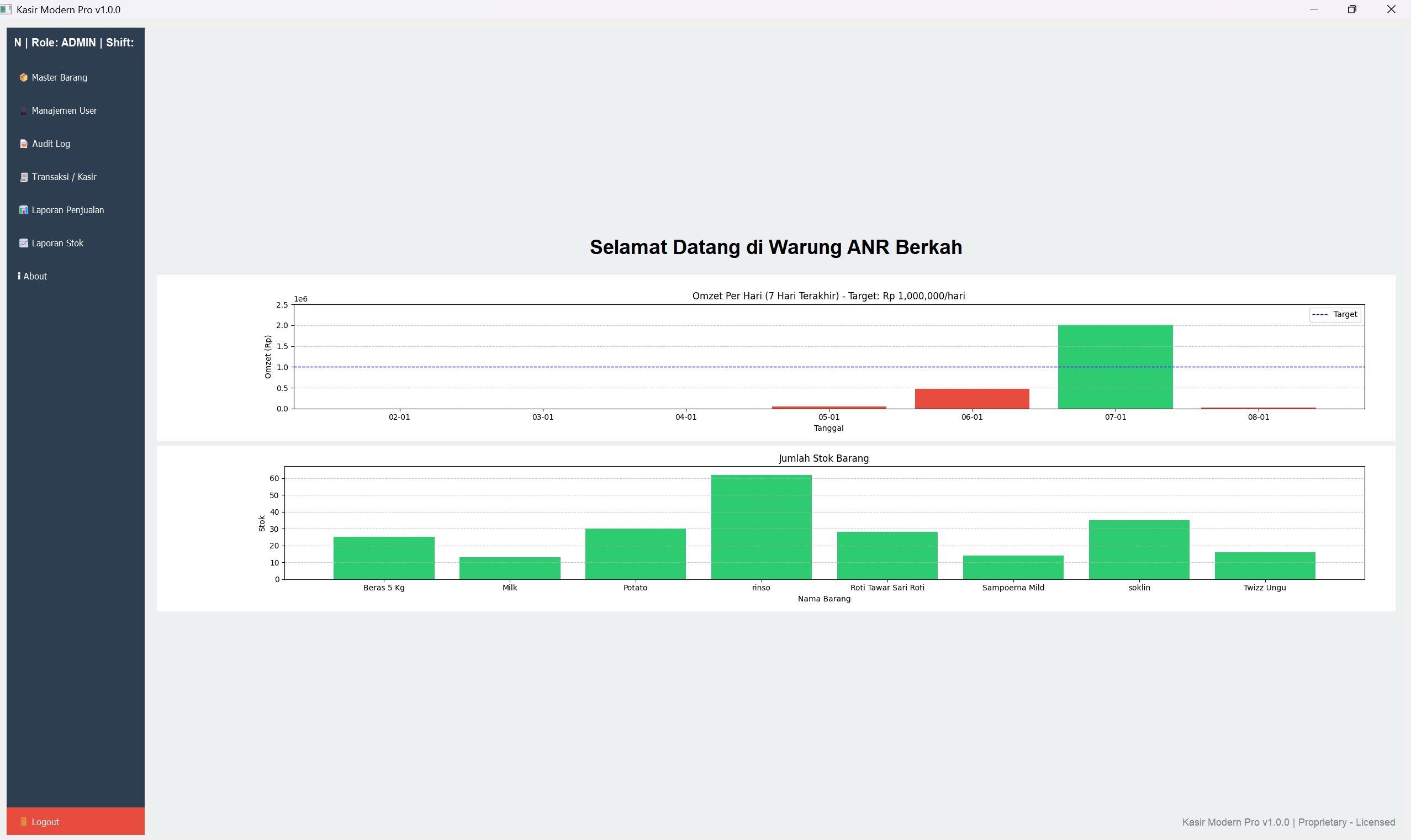Open the Master Barang menu
Viewport: 1411px width, 840px height.
point(60,77)
